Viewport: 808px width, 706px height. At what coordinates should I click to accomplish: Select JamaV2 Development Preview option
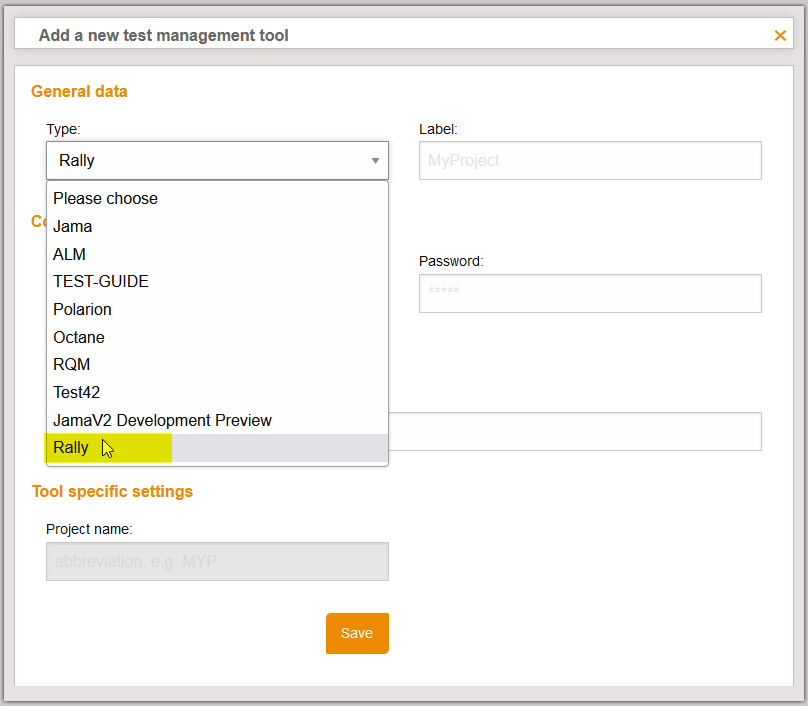click(x=162, y=420)
